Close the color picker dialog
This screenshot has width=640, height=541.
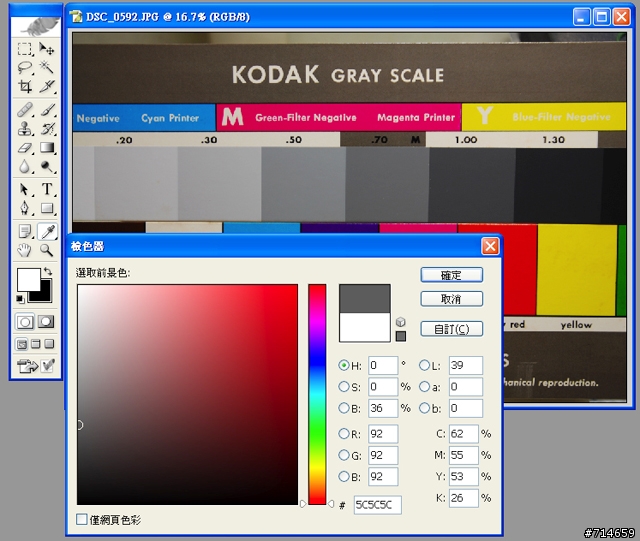490,246
